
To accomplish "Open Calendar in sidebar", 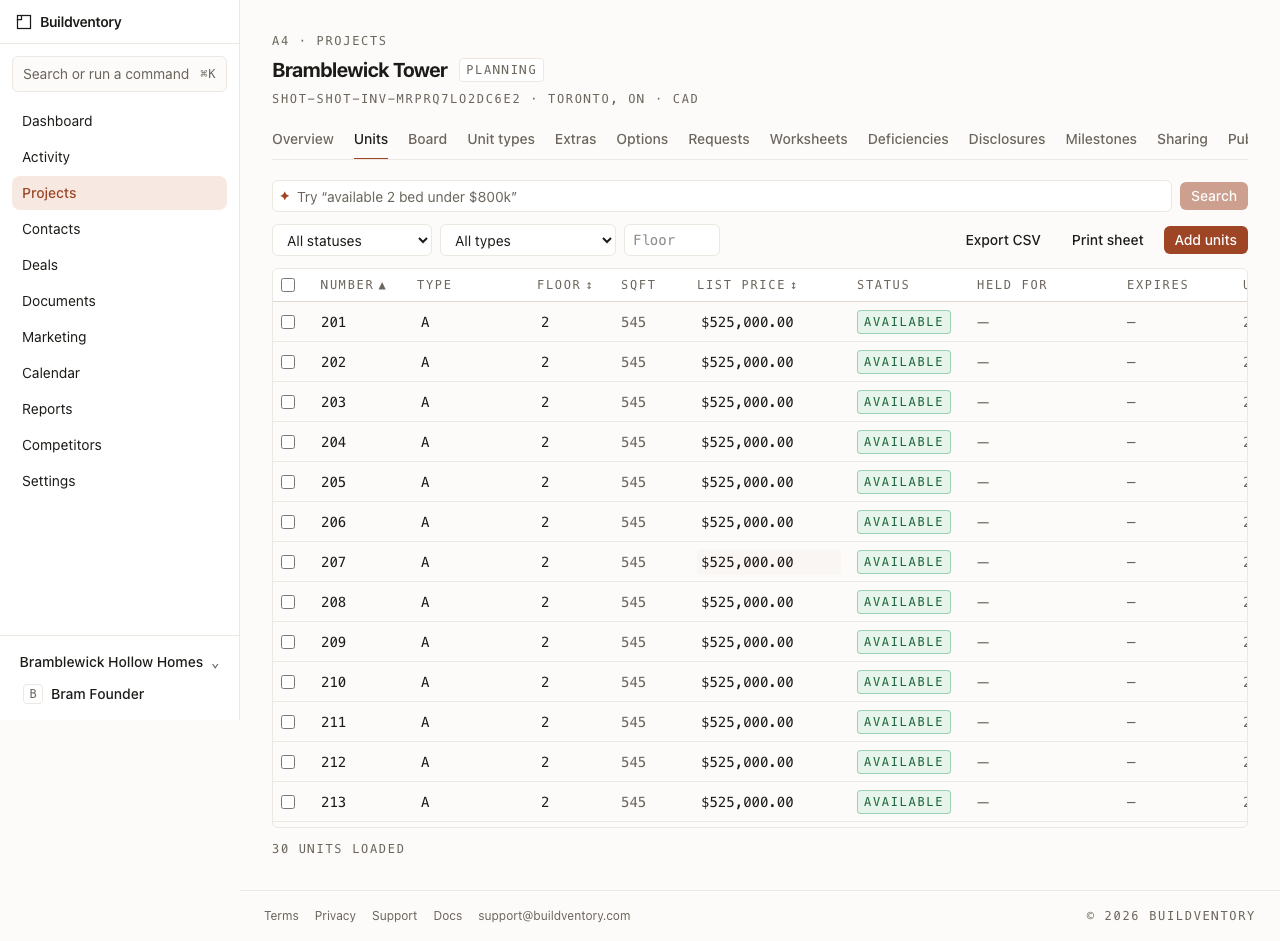I will 119,373.
